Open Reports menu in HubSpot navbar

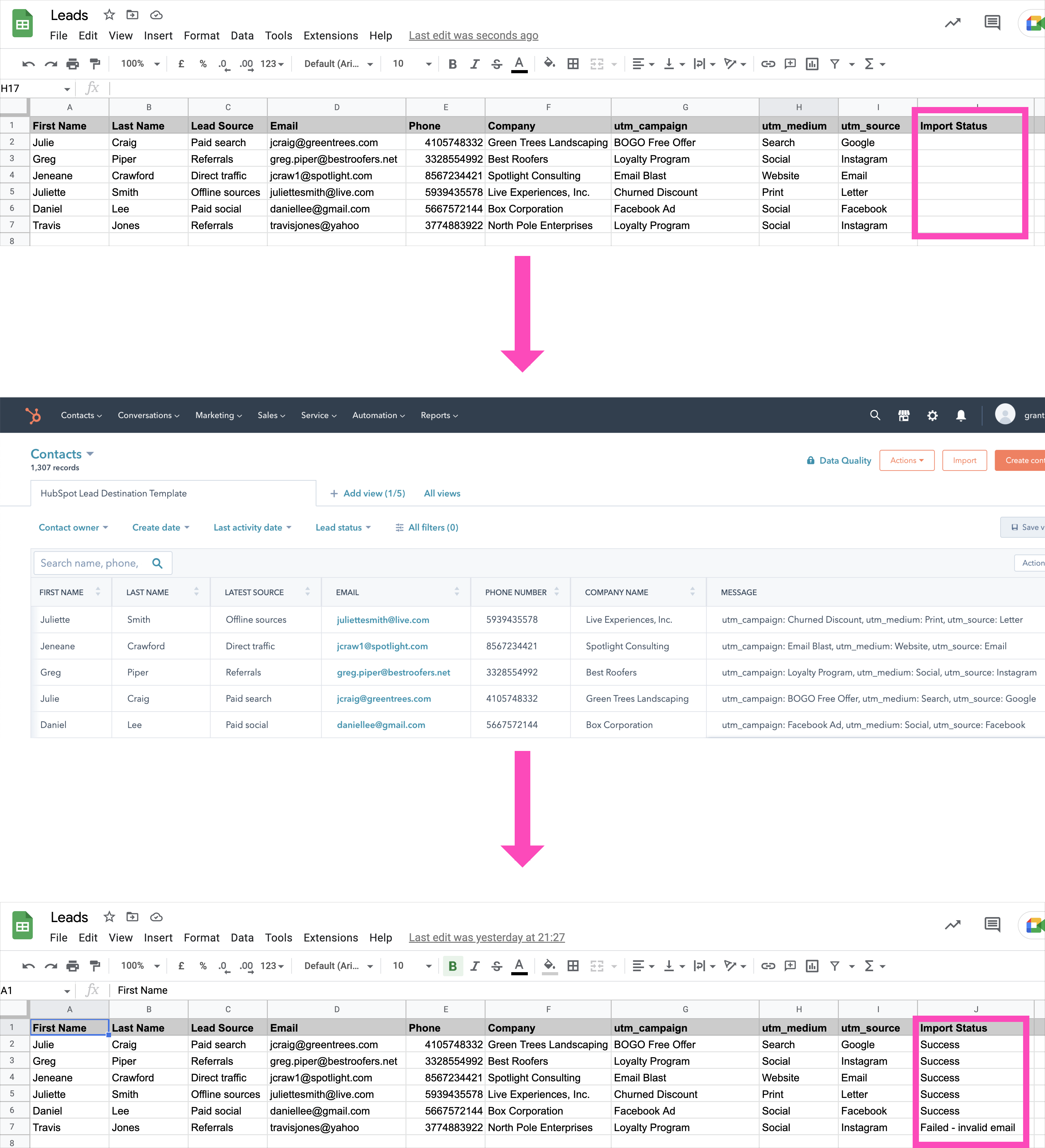click(x=439, y=415)
